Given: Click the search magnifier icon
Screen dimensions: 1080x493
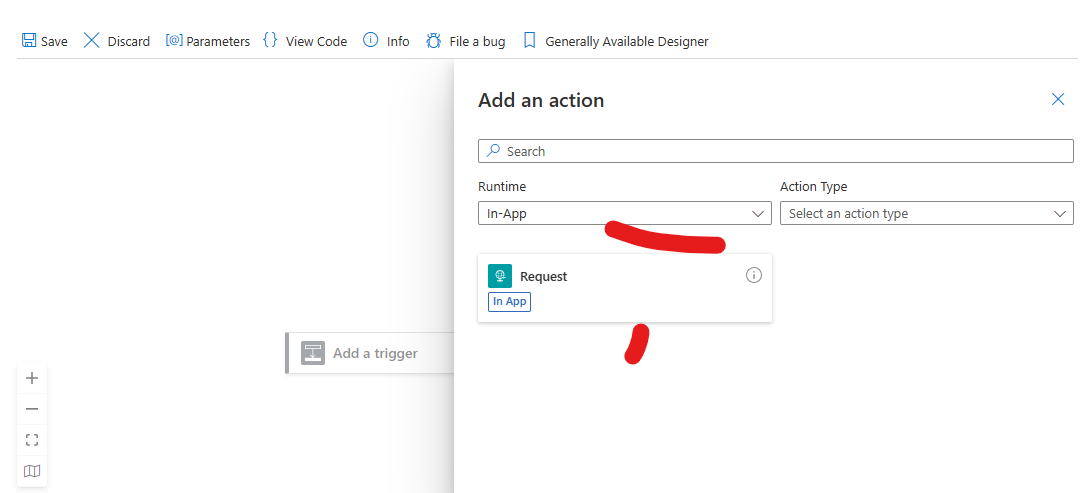Looking at the screenshot, I should pos(493,151).
